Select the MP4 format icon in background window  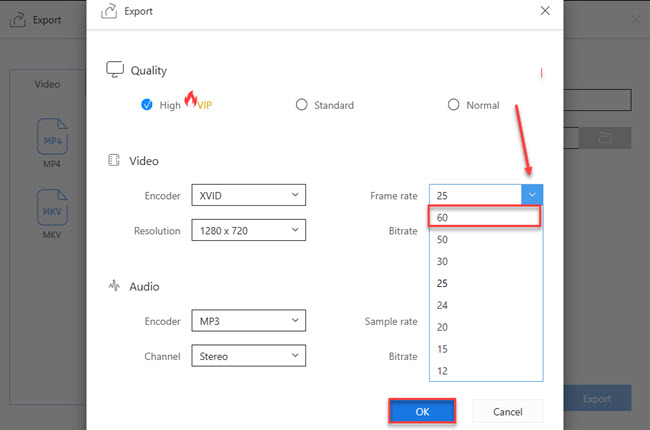(x=52, y=137)
